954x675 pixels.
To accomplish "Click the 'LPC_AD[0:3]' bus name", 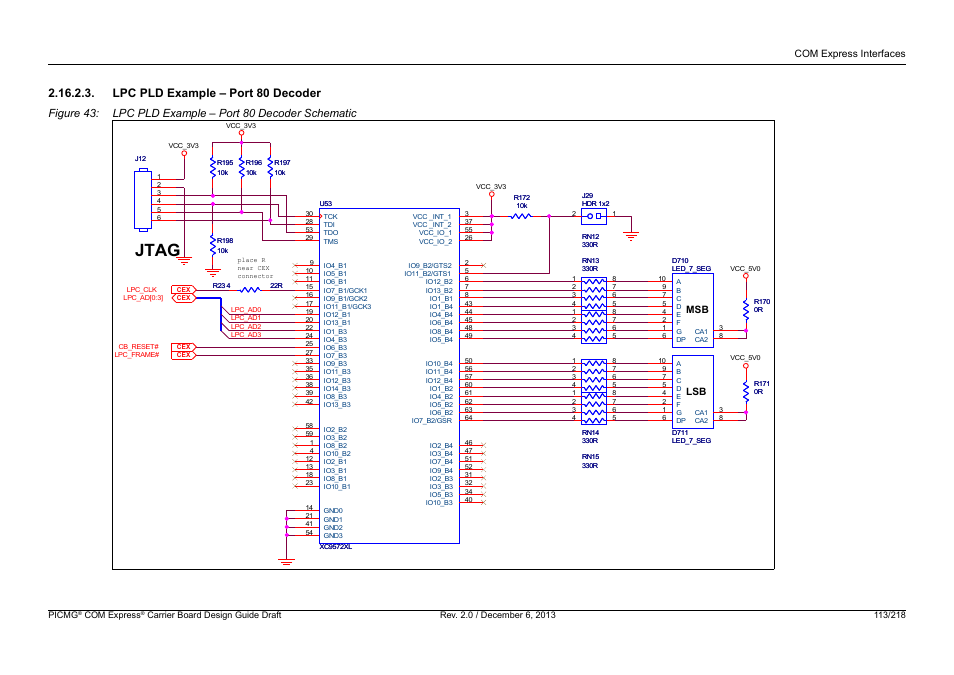I will click(x=143, y=298).
